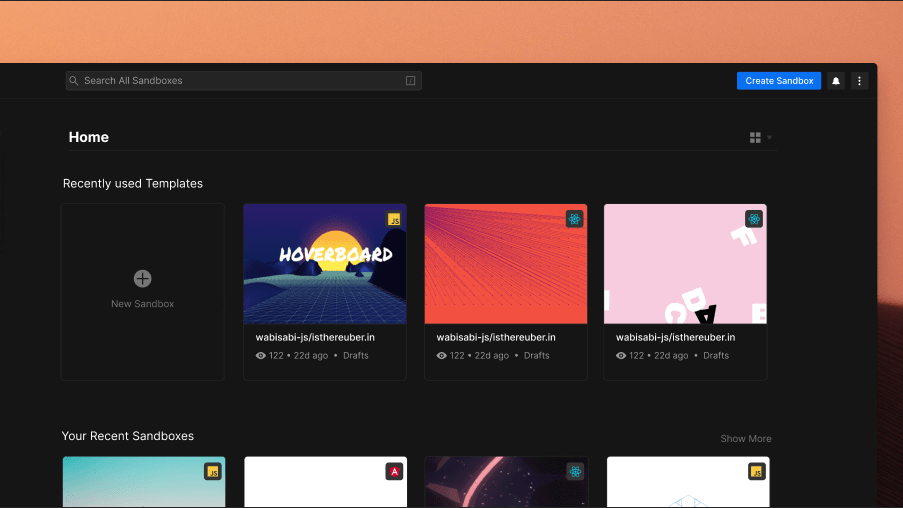Focus the Search All Sandboxes field
903x508 pixels.
(240, 81)
